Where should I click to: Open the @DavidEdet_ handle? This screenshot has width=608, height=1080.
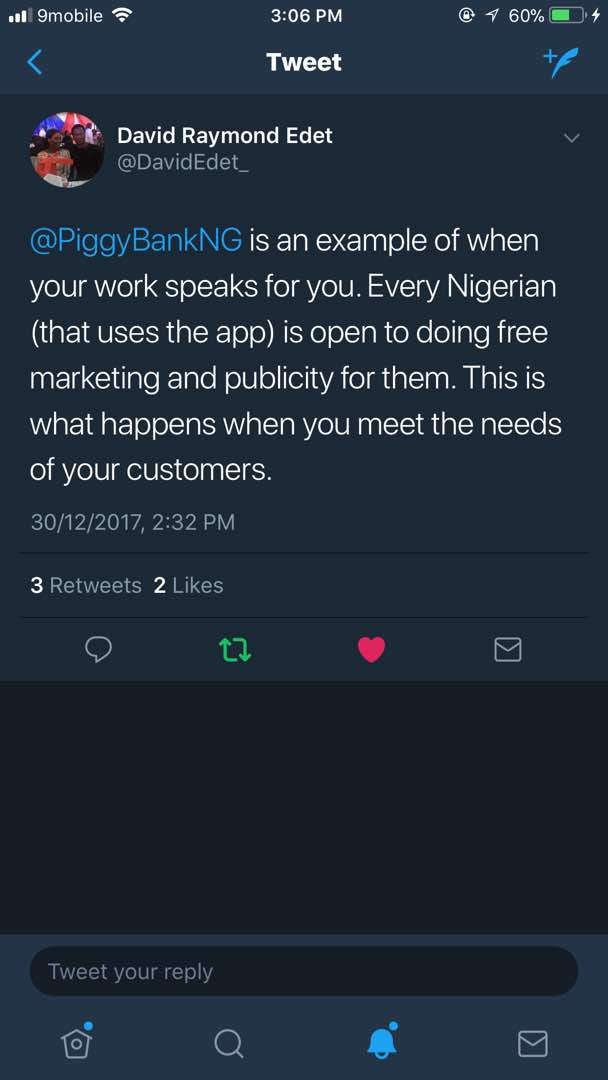[183, 165]
